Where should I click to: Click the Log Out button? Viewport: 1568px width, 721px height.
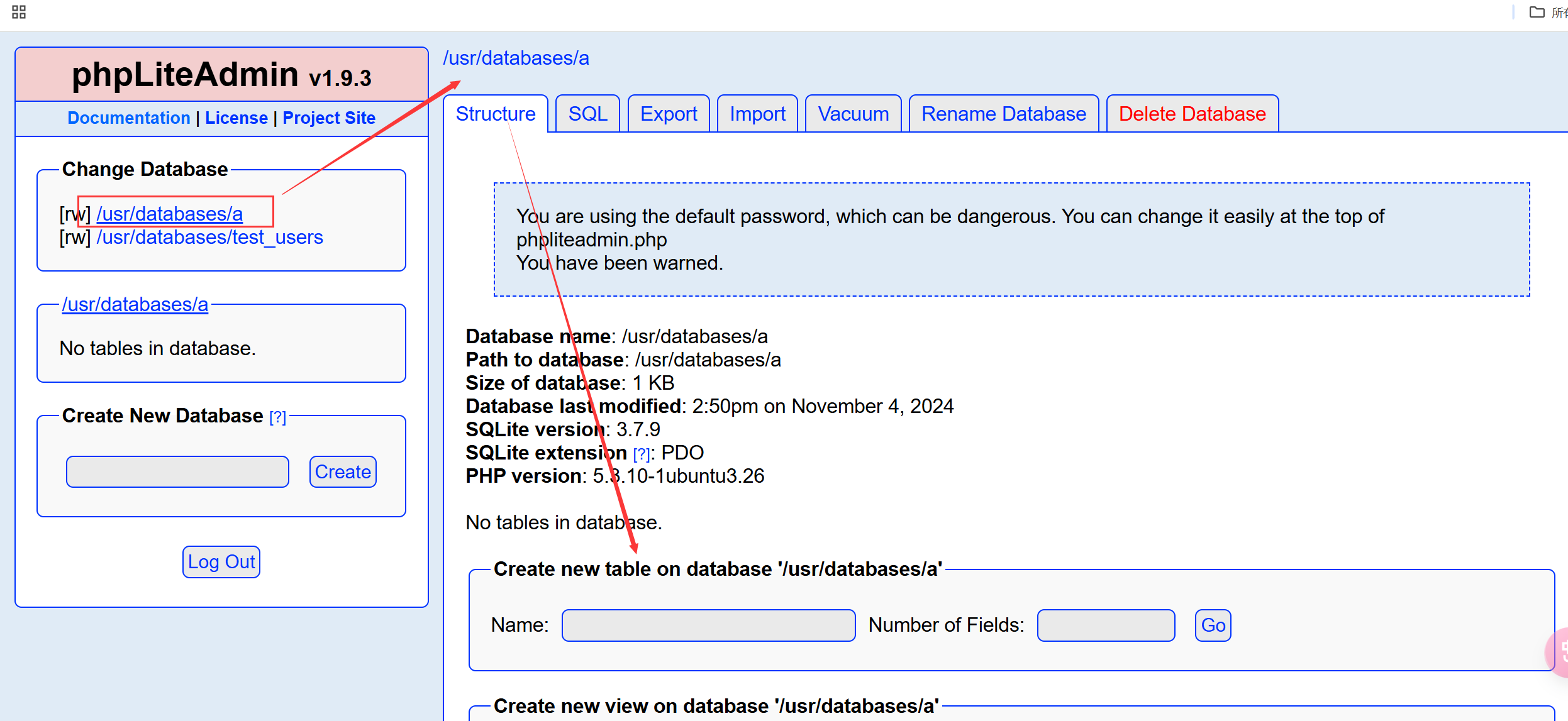pyautogui.click(x=221, y=561)
